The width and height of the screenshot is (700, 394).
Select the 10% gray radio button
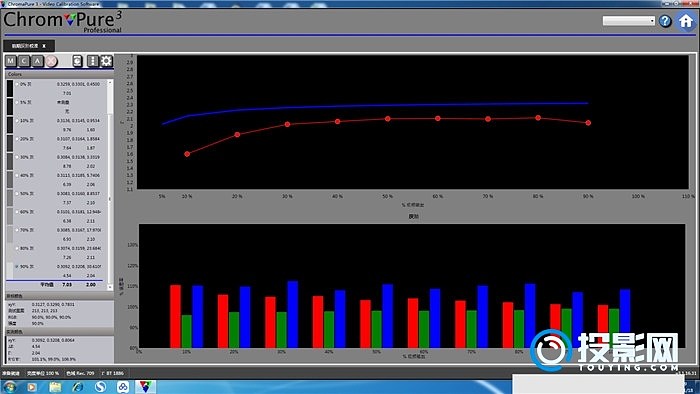17,120
